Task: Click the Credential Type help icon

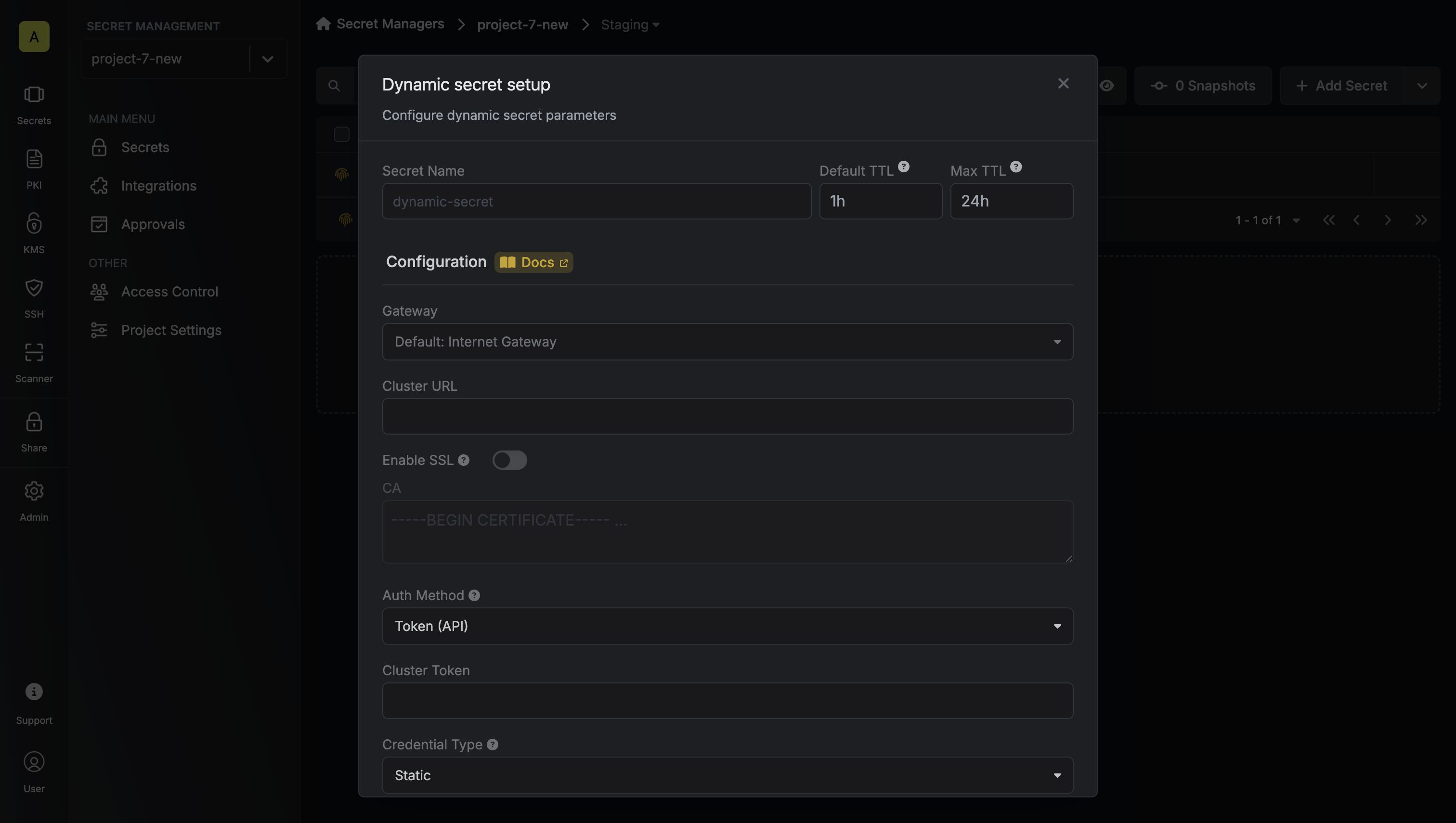Action: tap(493, 745)
